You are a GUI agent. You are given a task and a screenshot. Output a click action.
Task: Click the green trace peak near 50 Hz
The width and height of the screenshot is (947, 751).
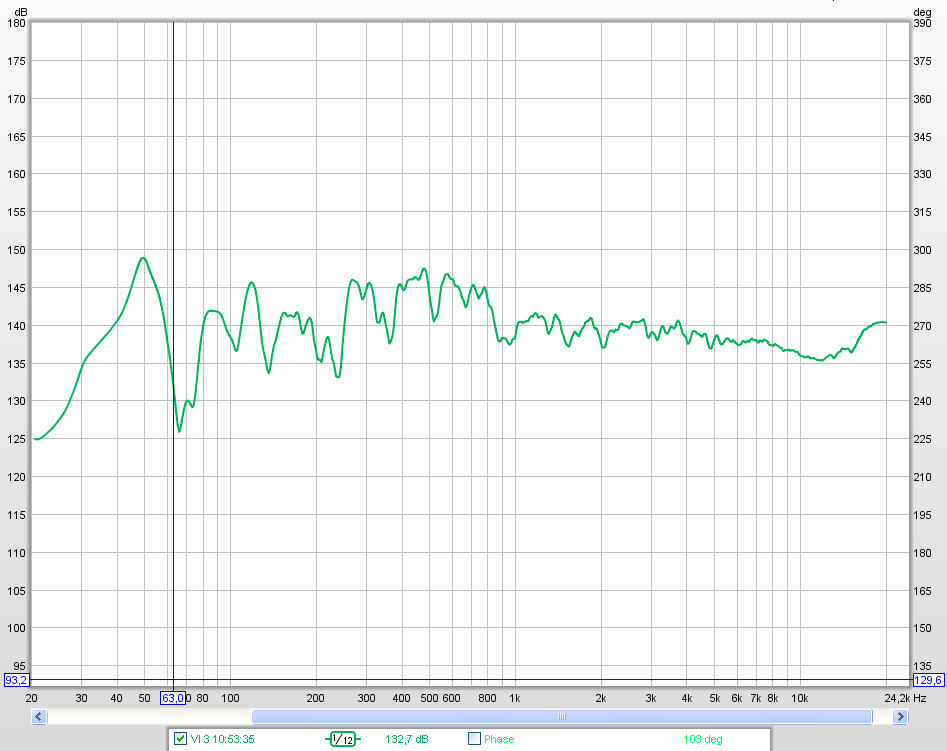143,259
